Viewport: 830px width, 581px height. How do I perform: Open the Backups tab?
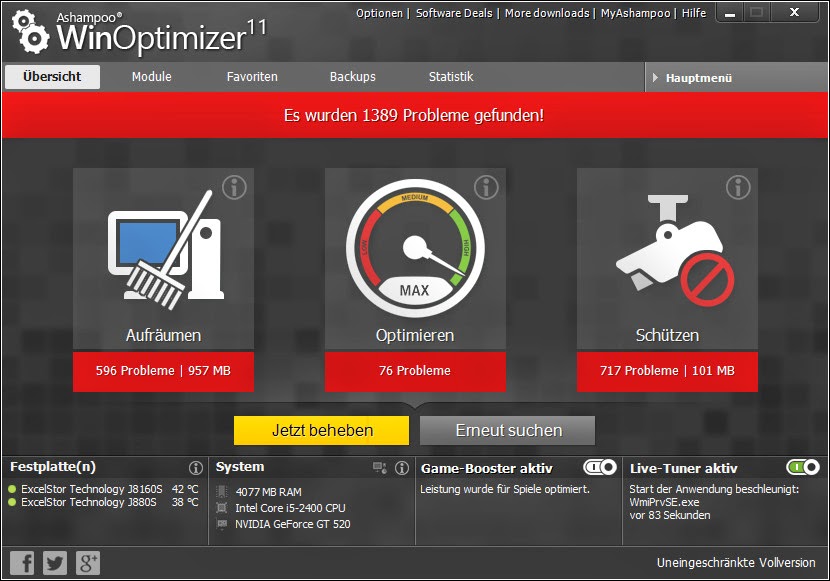click(x=353, y=77)
